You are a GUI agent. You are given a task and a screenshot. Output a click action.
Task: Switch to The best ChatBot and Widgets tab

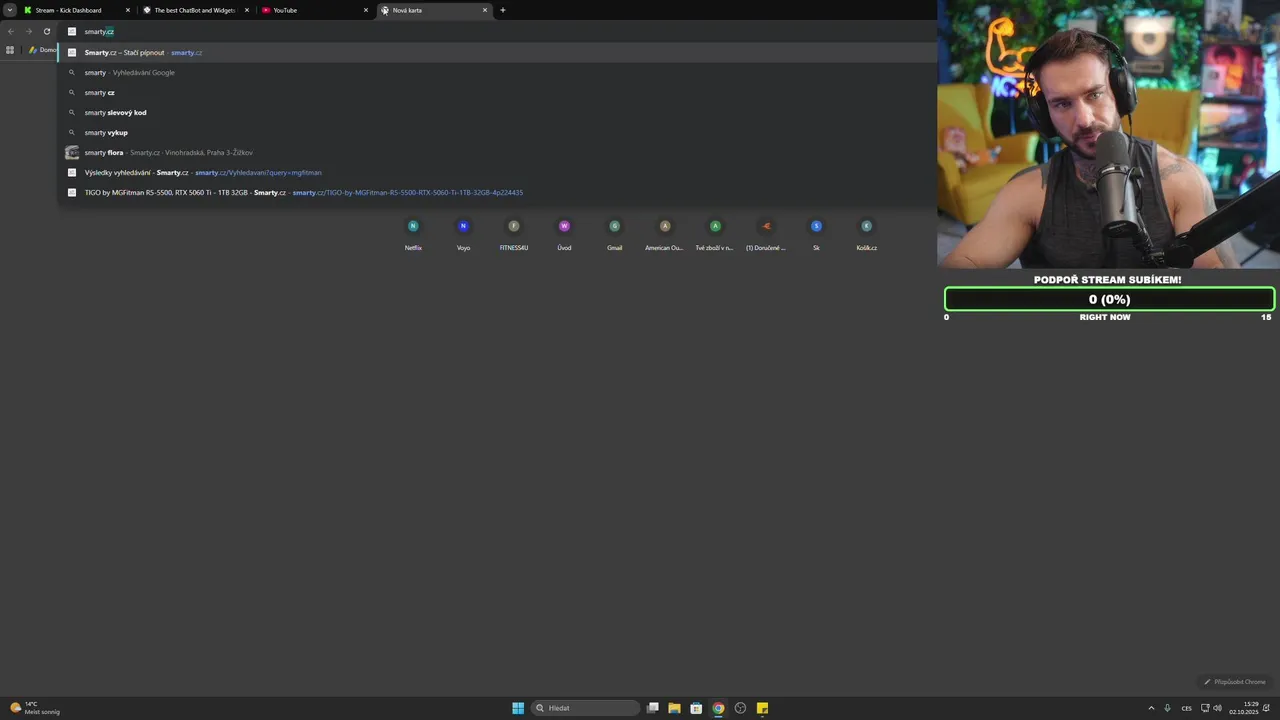point(194,10)
